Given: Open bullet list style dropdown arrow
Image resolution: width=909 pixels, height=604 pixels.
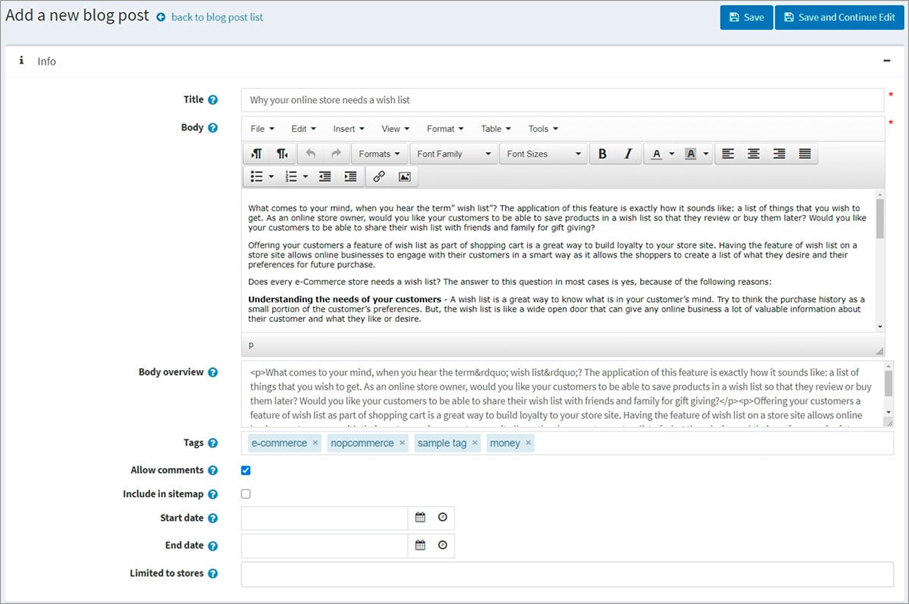Looking at the screenshot, I should [271, 177].
